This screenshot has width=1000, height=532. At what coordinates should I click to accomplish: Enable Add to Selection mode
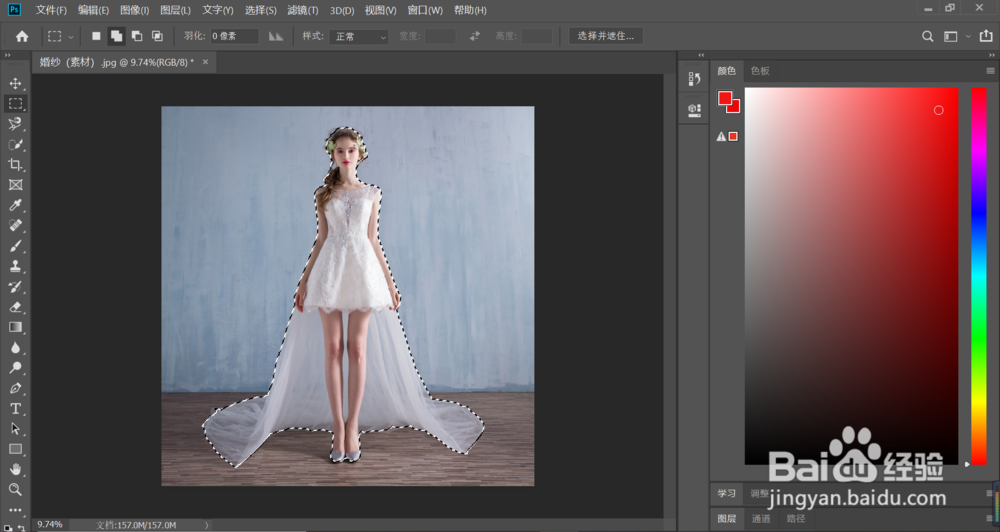pyautogui.click(x=116, y=36)
